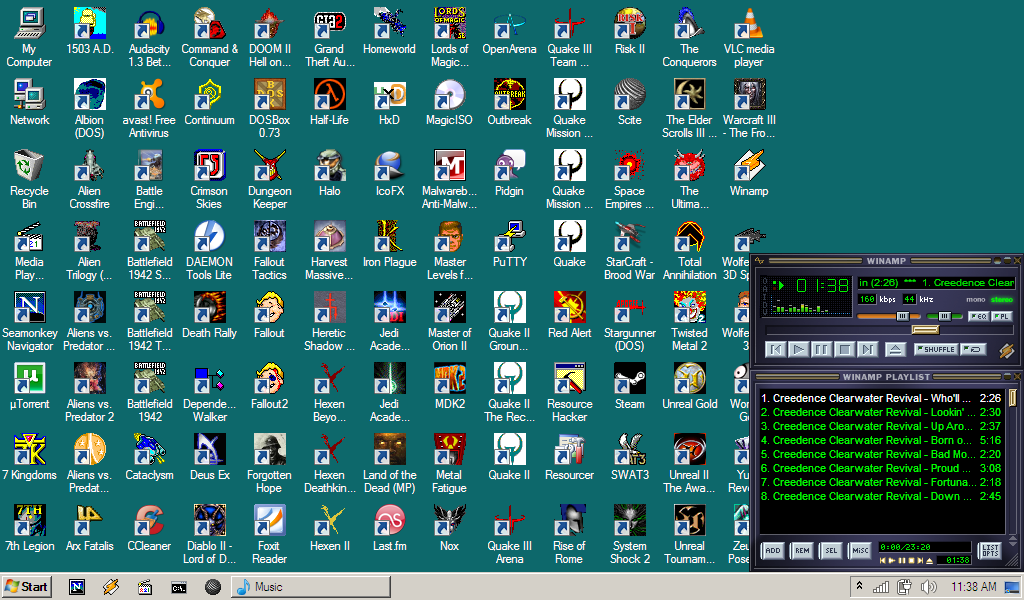The image size is (1024, 600).
Task: Click the CCleaner desktop shortcut
Action: [149, 522]
